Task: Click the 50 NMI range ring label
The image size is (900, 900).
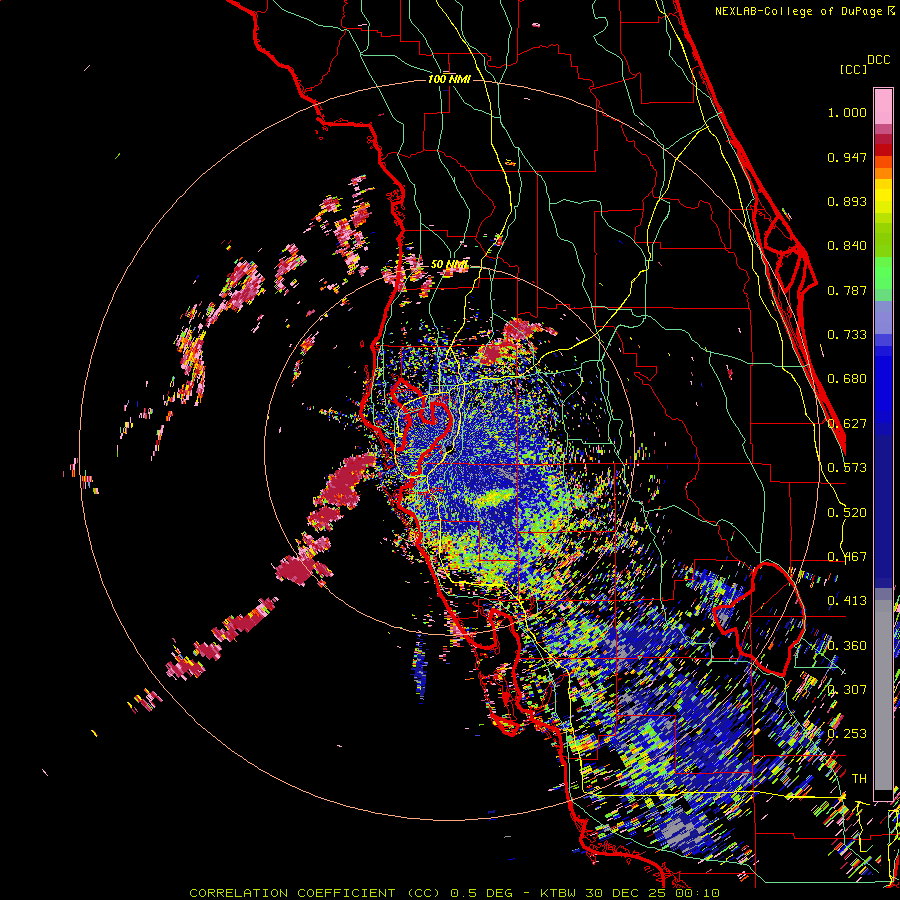Action: pos(449,265)
